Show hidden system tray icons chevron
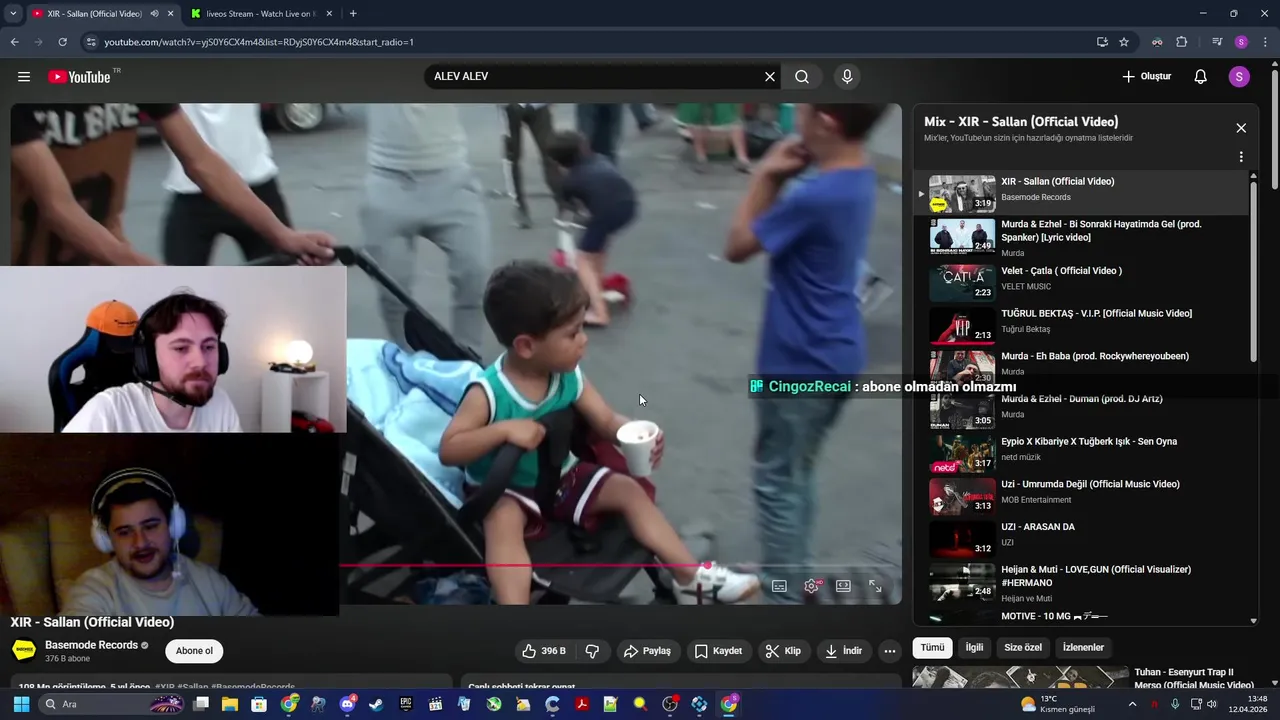Screen dimensions: 1280x720 [1132, 705]
